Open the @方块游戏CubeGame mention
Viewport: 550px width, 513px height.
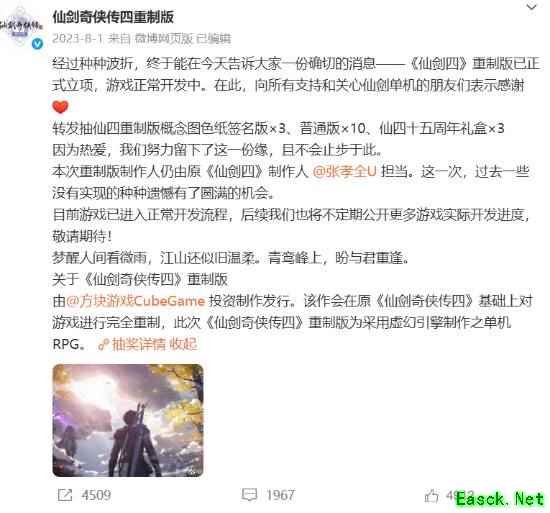135,301
